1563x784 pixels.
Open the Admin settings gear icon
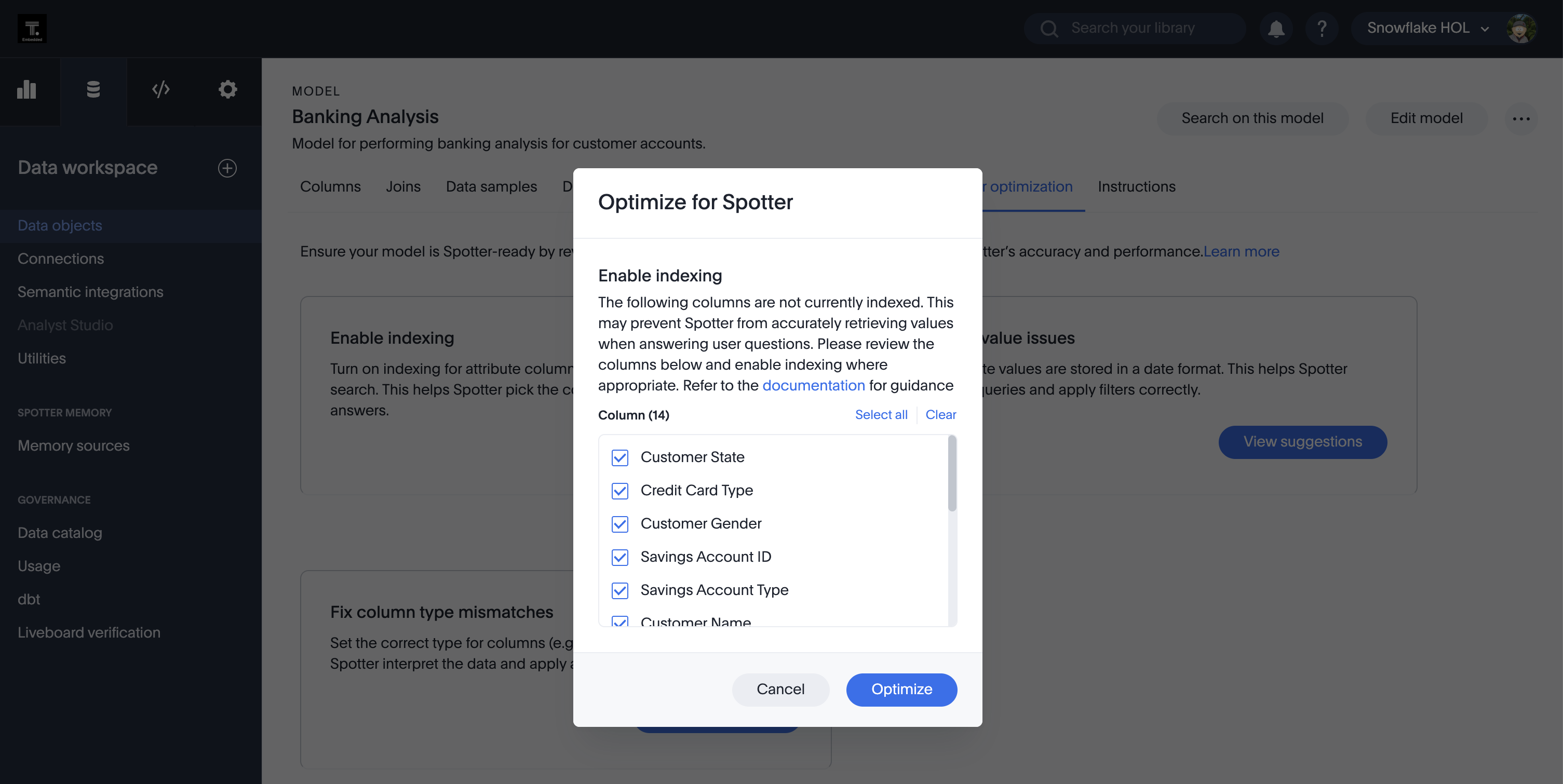point(227,90)
